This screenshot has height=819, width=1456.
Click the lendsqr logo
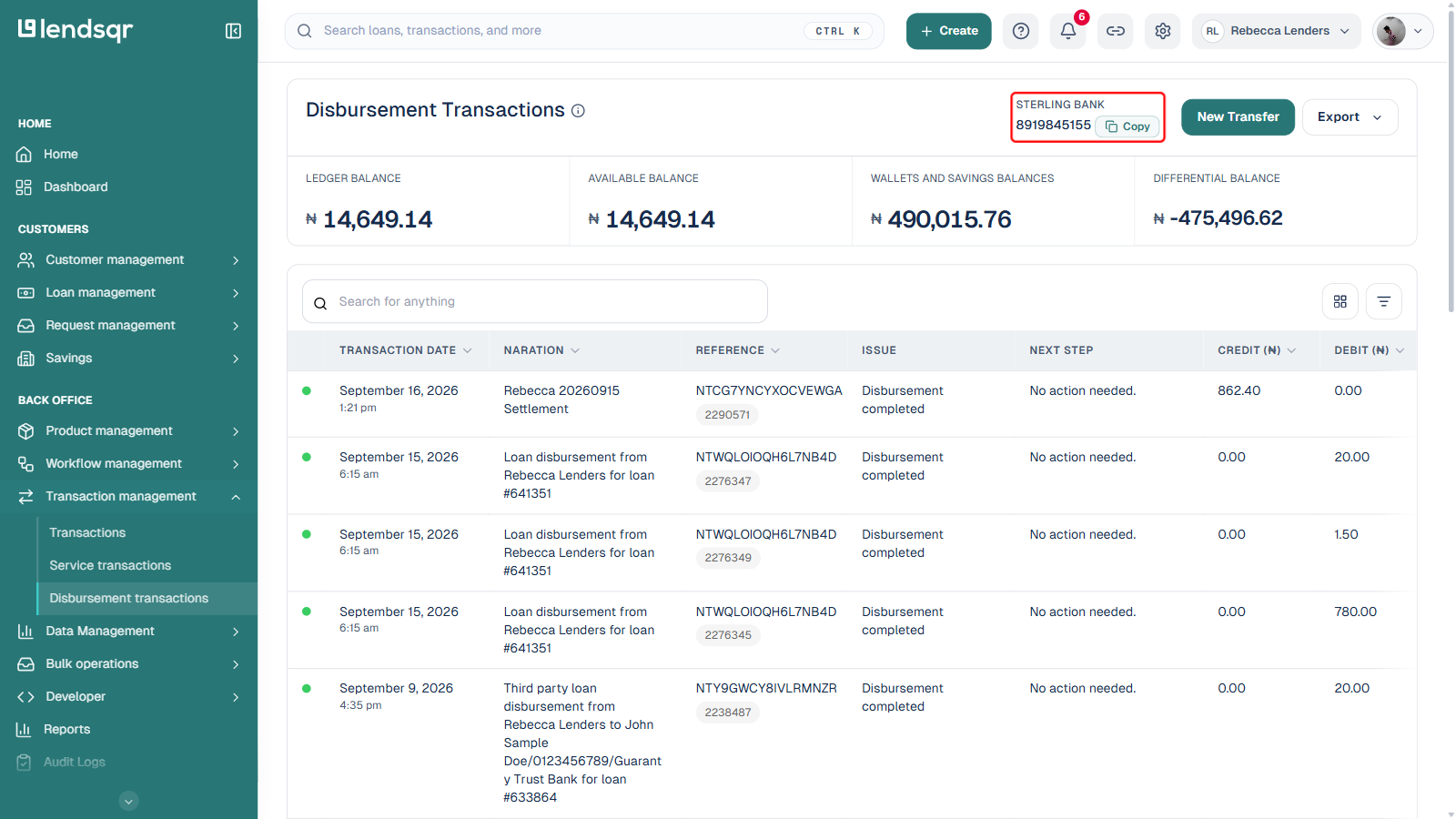[76, 30]
